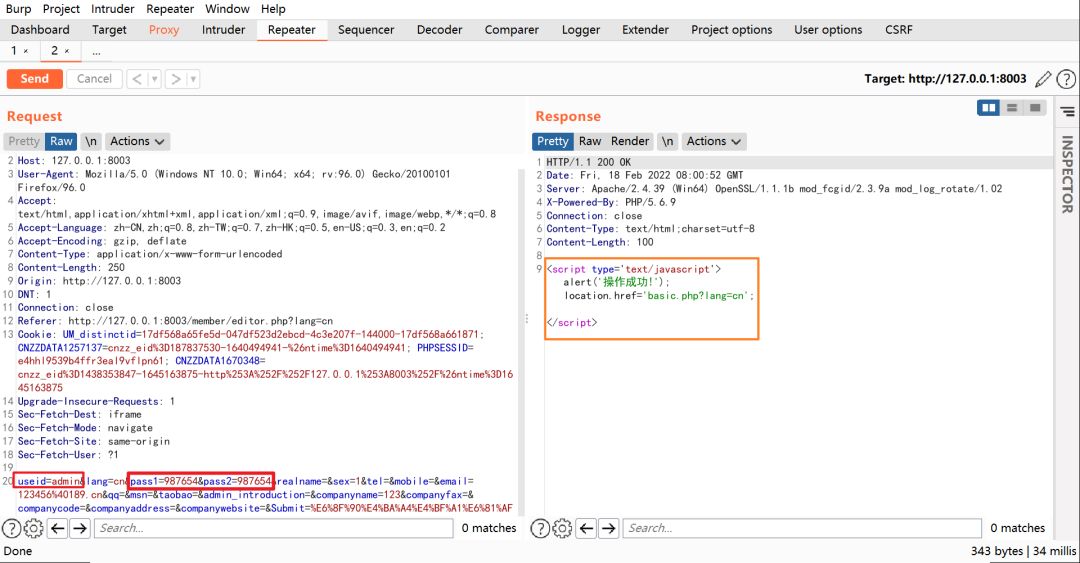Viewport: 1080px width, 563px height.
Task: Click request search help icon
Action: pos(11,529)
